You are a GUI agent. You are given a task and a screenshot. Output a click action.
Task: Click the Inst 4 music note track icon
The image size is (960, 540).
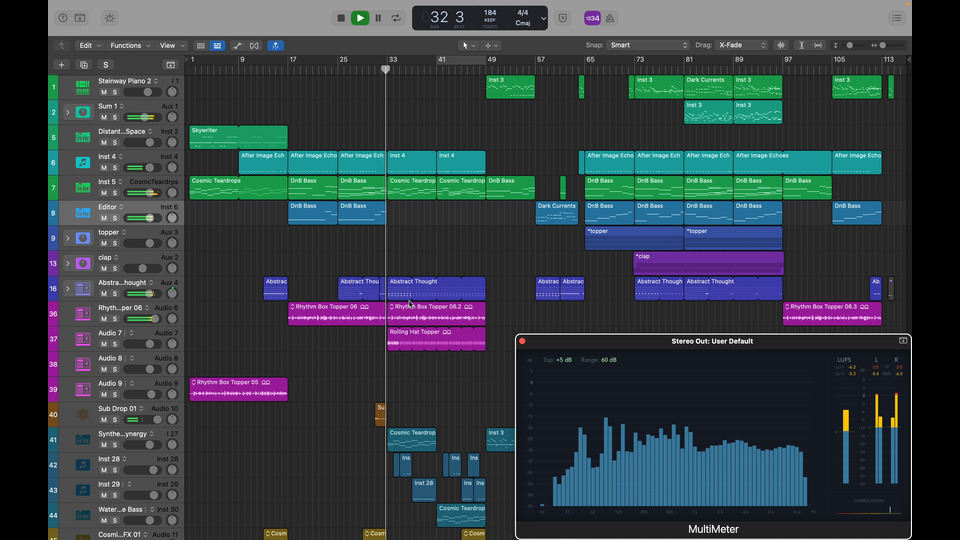[x=82, y=162]
